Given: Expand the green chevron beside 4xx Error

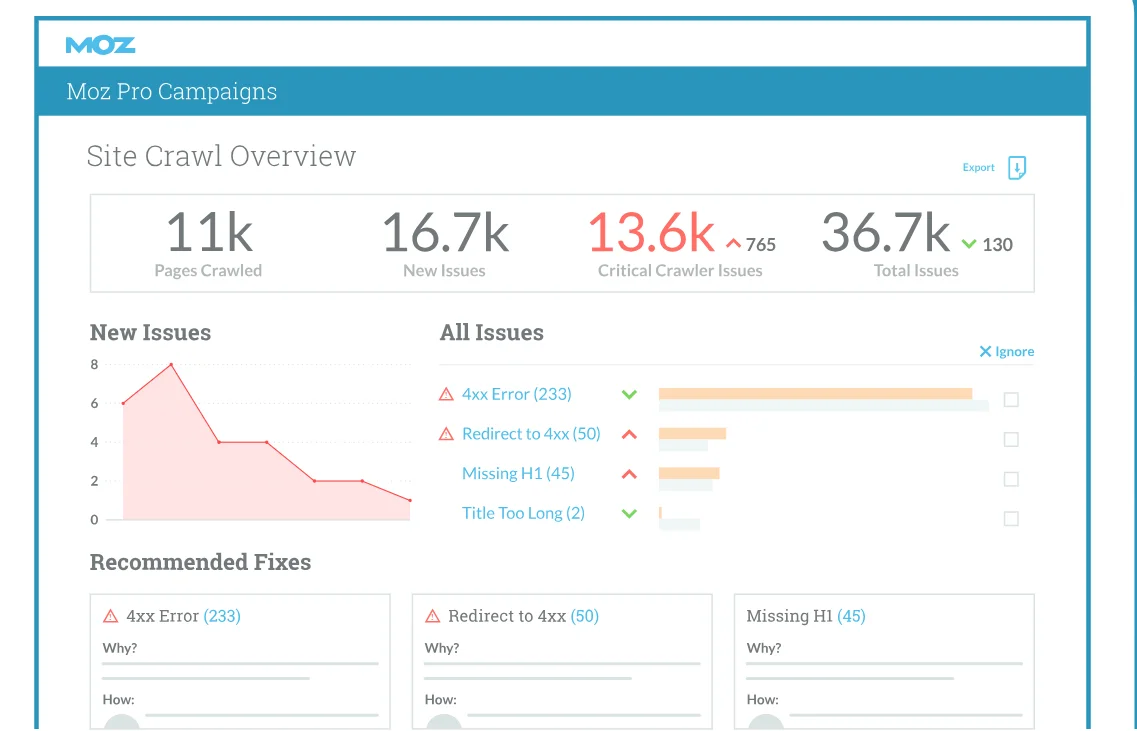Looking at the screenshot, I should click(629, 394).
